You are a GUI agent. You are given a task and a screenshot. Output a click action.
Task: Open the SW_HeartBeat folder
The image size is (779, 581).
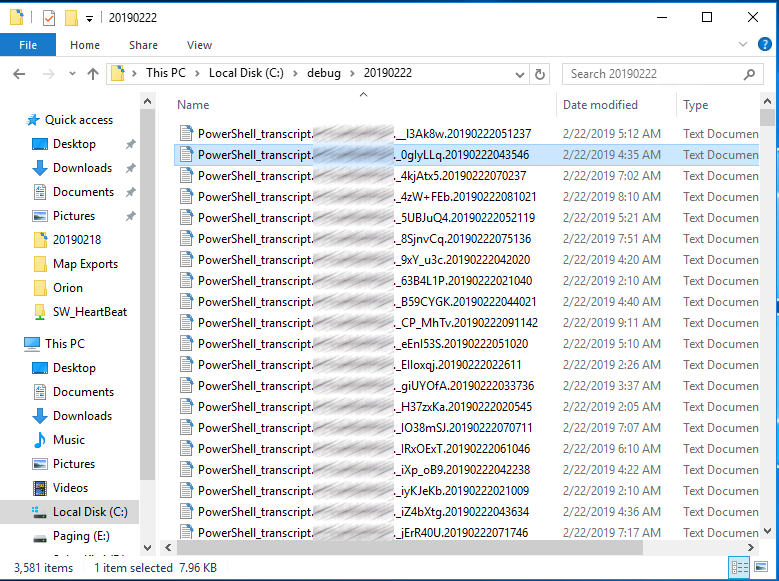click(x=90, y=312)
